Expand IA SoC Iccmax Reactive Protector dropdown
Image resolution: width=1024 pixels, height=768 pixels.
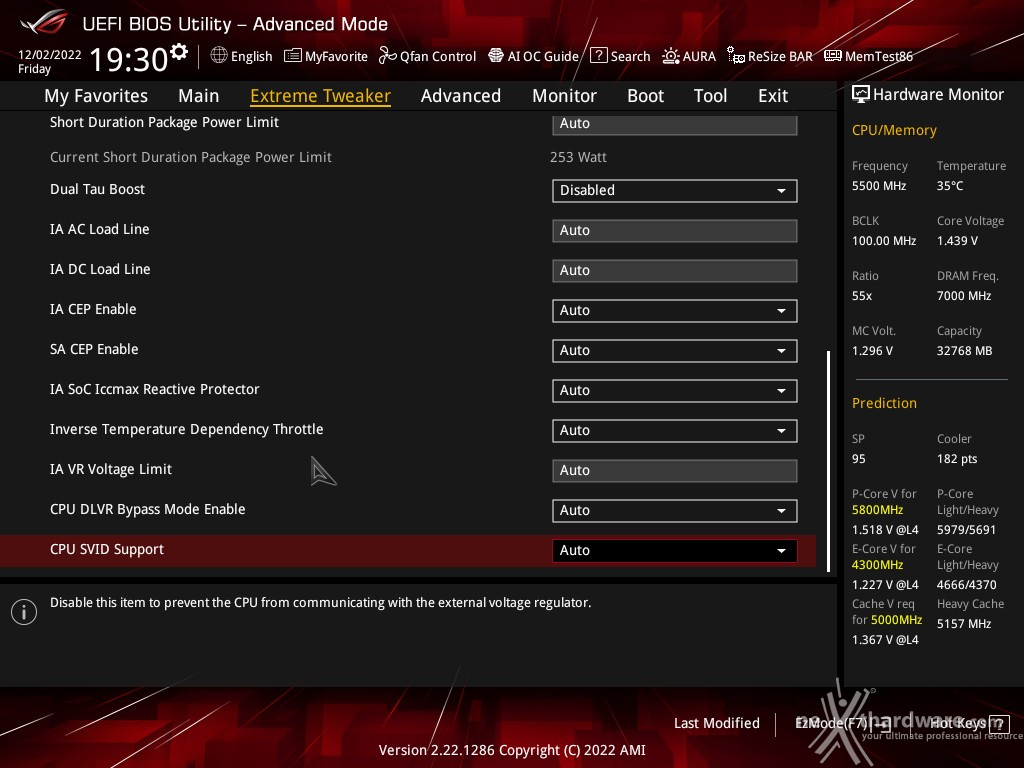pyautogui.click(x=675, y=391)
